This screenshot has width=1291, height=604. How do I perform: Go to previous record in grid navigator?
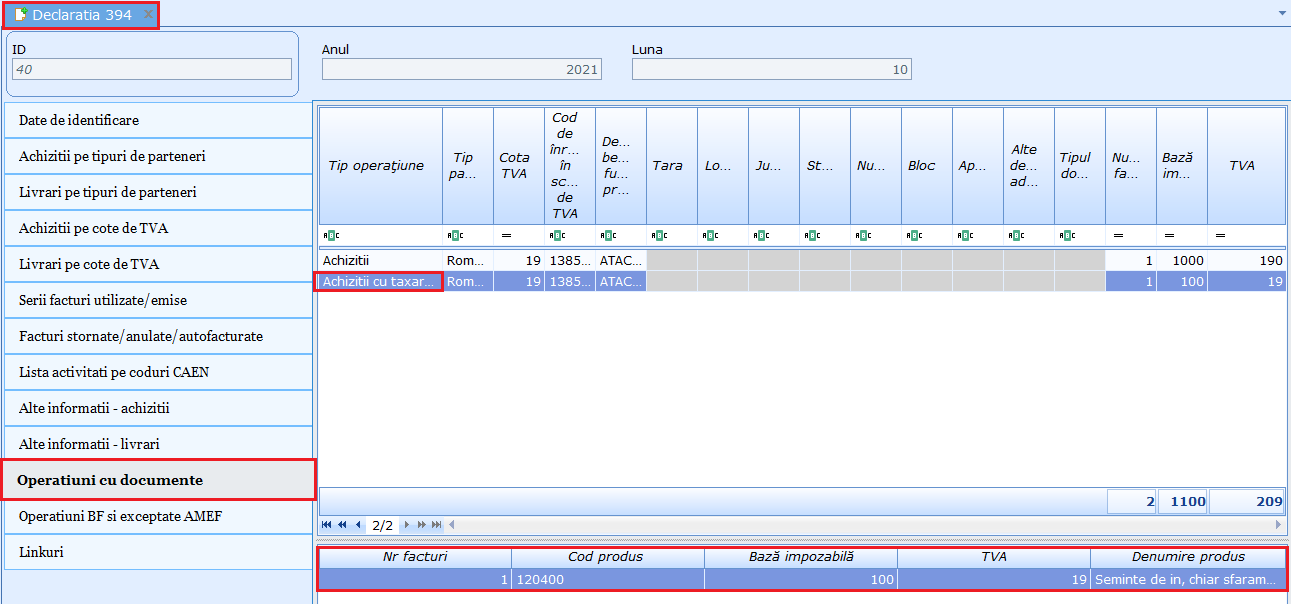tap(359, 524)
